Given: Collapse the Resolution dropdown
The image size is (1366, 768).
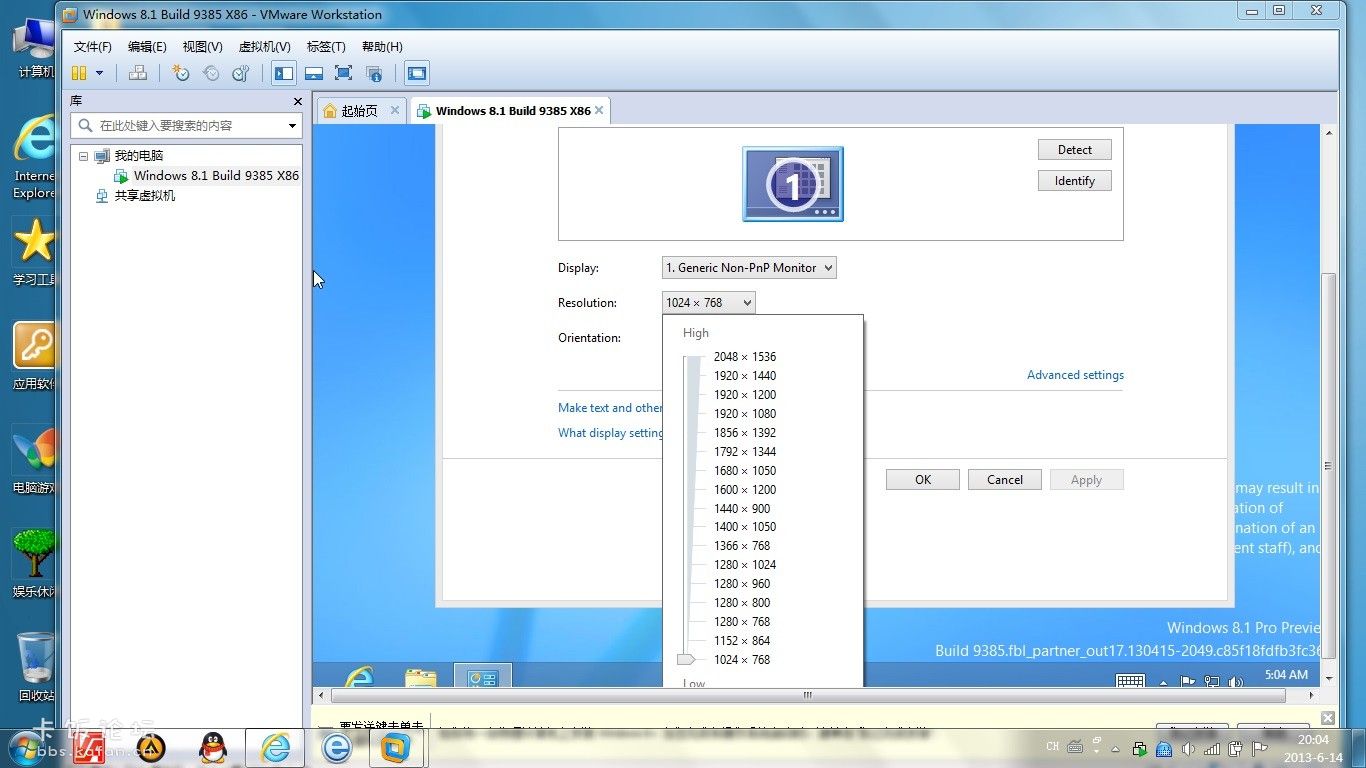Looking at the screenshot, I should tap(708, 303).
